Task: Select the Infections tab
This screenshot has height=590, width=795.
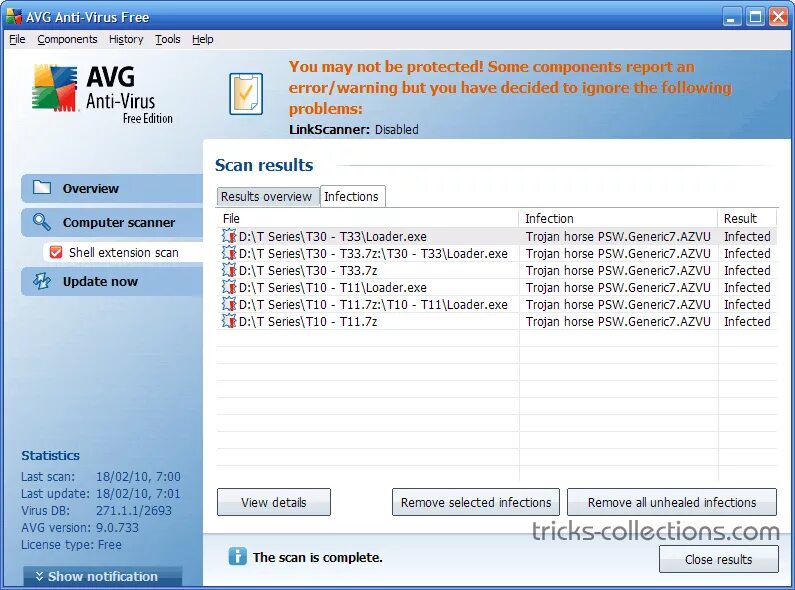Action: coord(351,196)
